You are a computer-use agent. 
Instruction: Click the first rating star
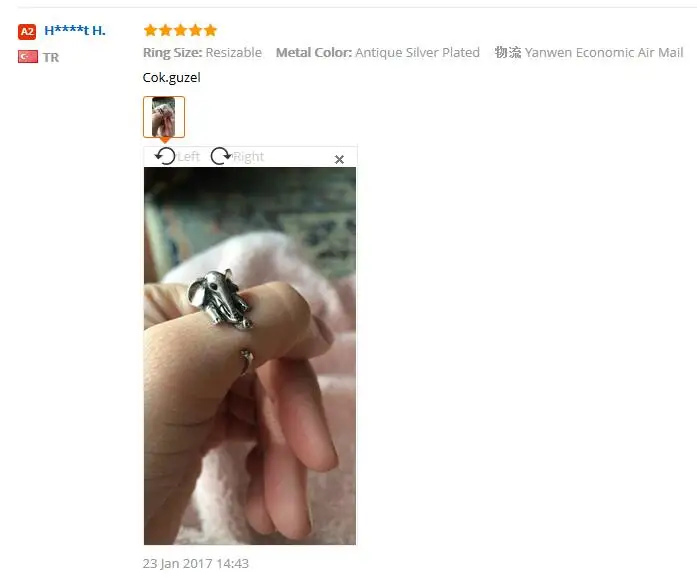150,30
